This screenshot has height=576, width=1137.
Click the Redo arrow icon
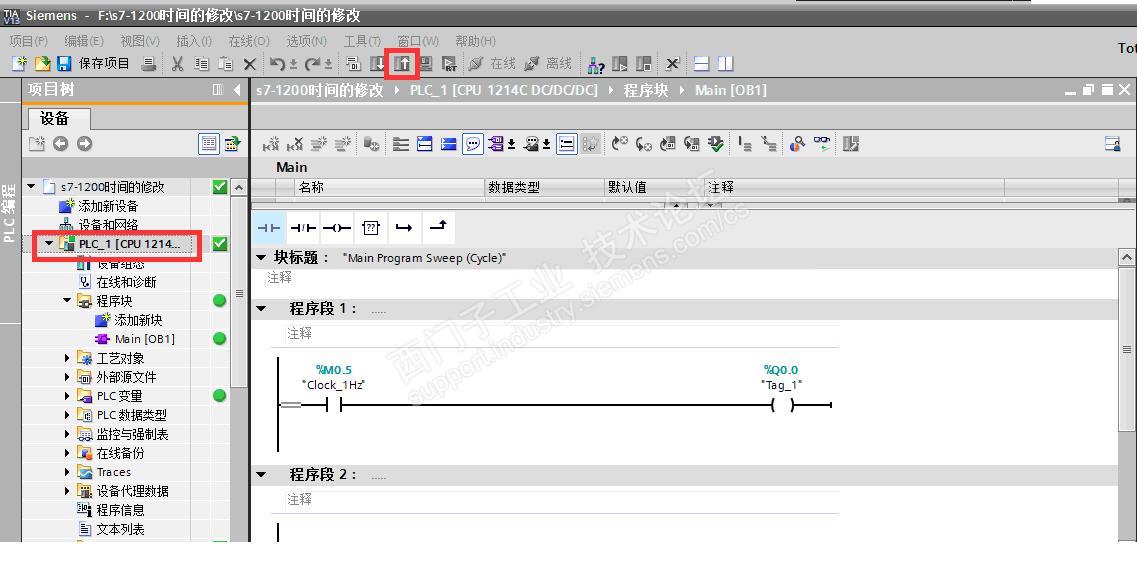pos(313,64)
